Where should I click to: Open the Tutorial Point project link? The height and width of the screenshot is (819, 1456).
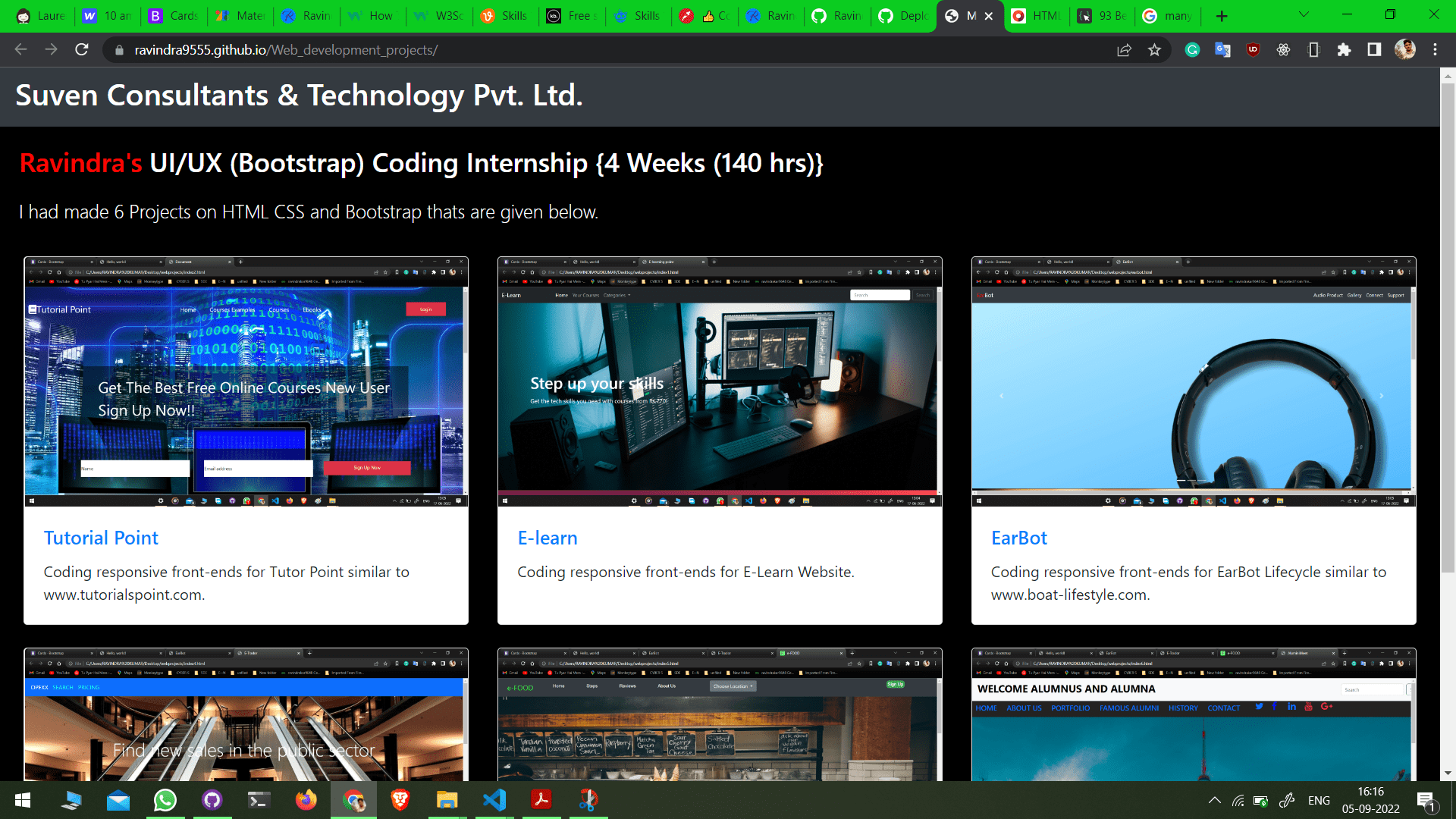101,538
